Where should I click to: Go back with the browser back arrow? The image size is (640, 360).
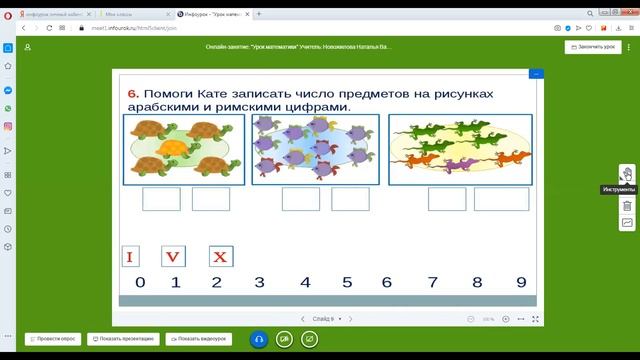click(24, 28)
